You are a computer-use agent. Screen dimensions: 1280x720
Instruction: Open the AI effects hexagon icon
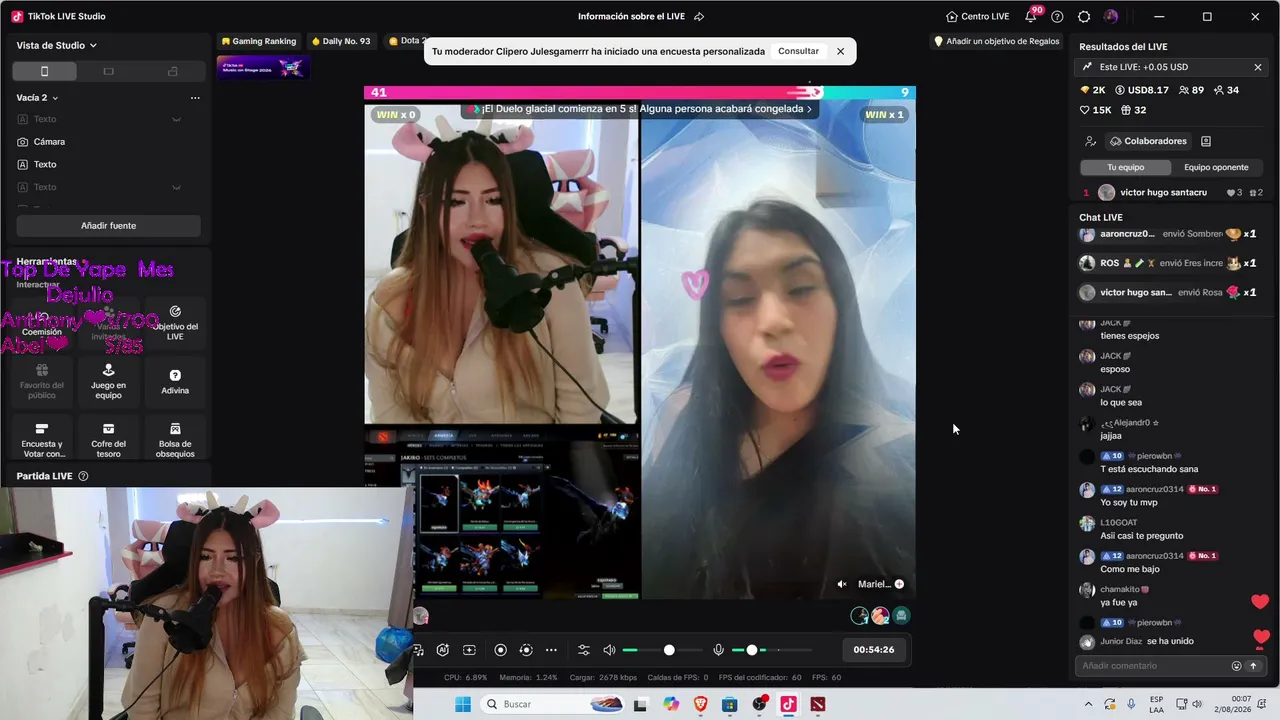443,650
